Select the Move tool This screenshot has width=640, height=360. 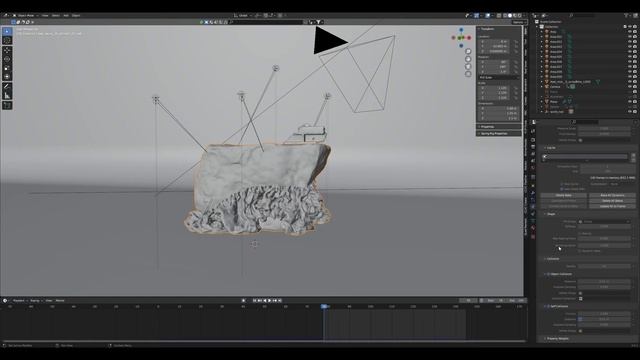(7, 50)
